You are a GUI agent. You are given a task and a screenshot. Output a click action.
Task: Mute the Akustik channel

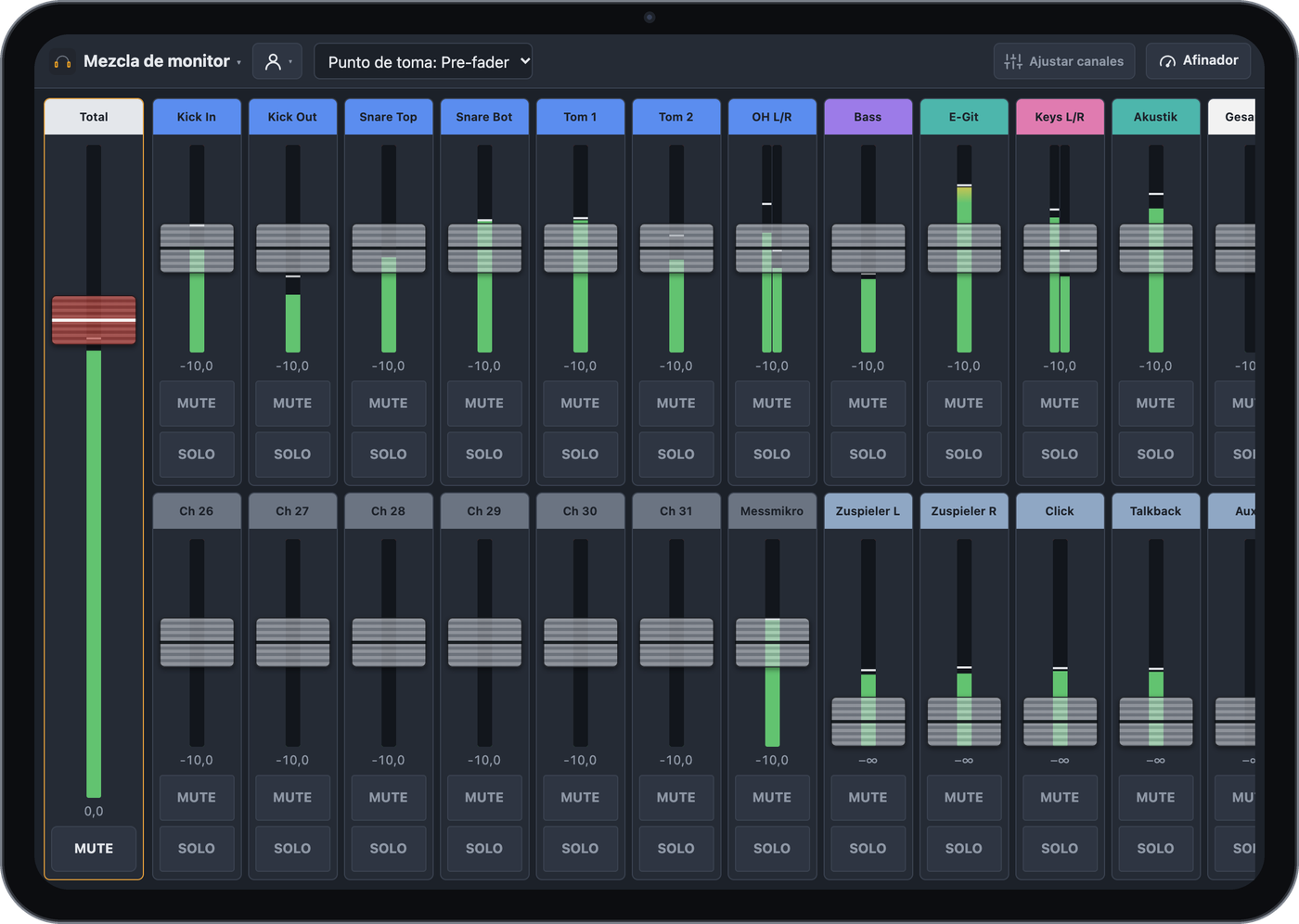click(1155, 403)
